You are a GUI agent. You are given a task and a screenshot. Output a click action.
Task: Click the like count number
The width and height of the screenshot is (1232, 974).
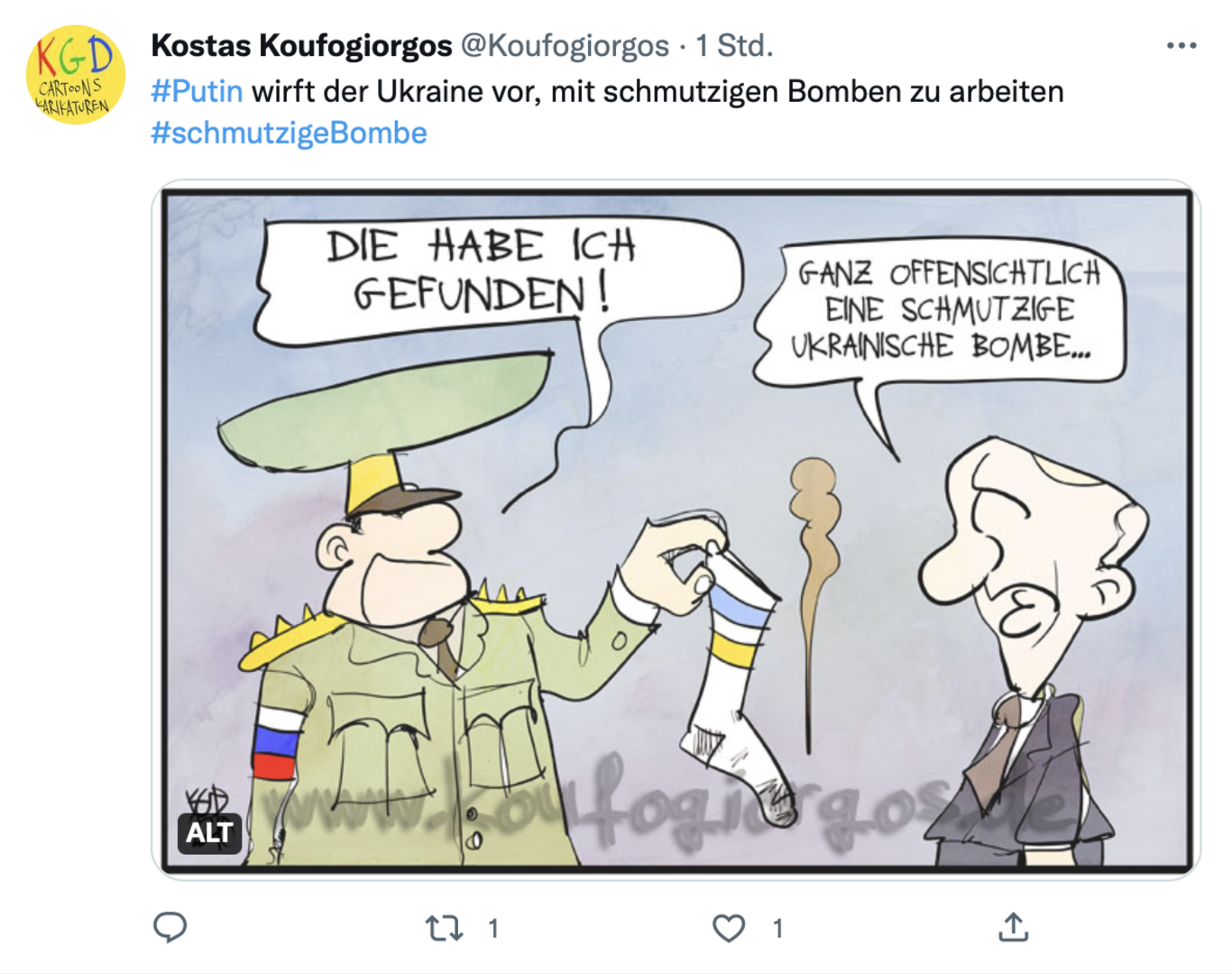(x=777, y=928)
